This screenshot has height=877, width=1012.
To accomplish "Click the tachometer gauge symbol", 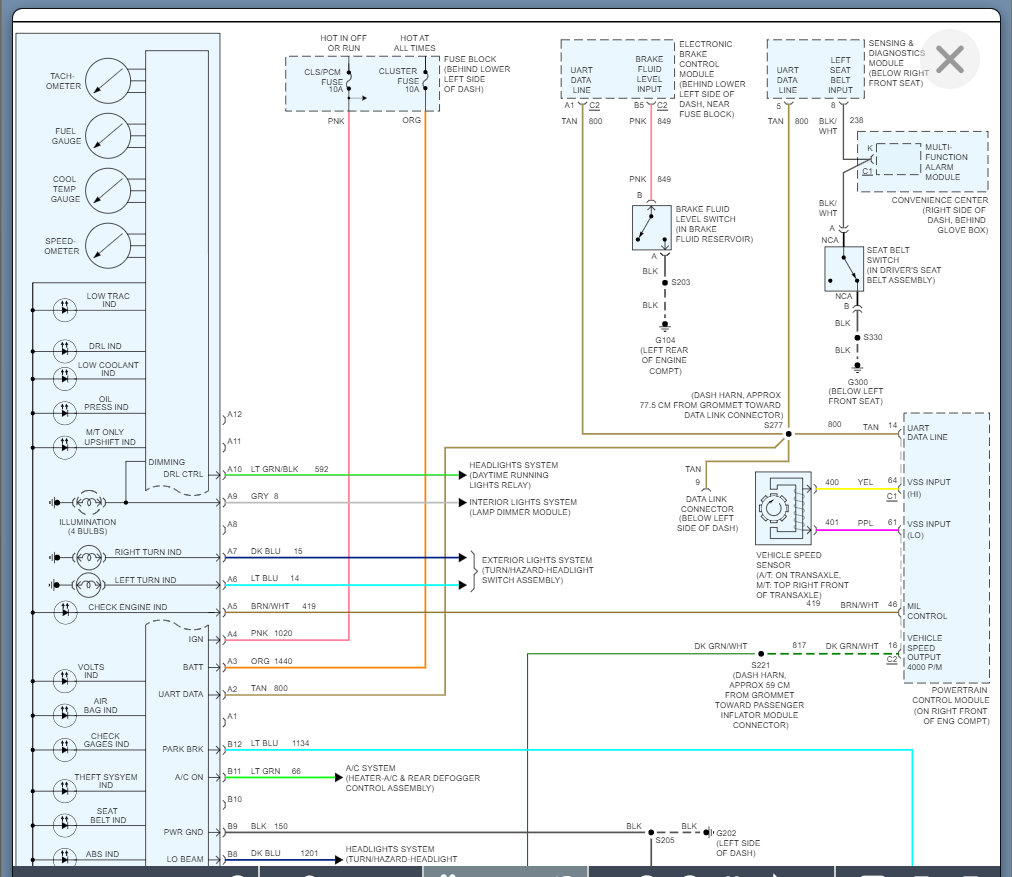I will point(110,82).
